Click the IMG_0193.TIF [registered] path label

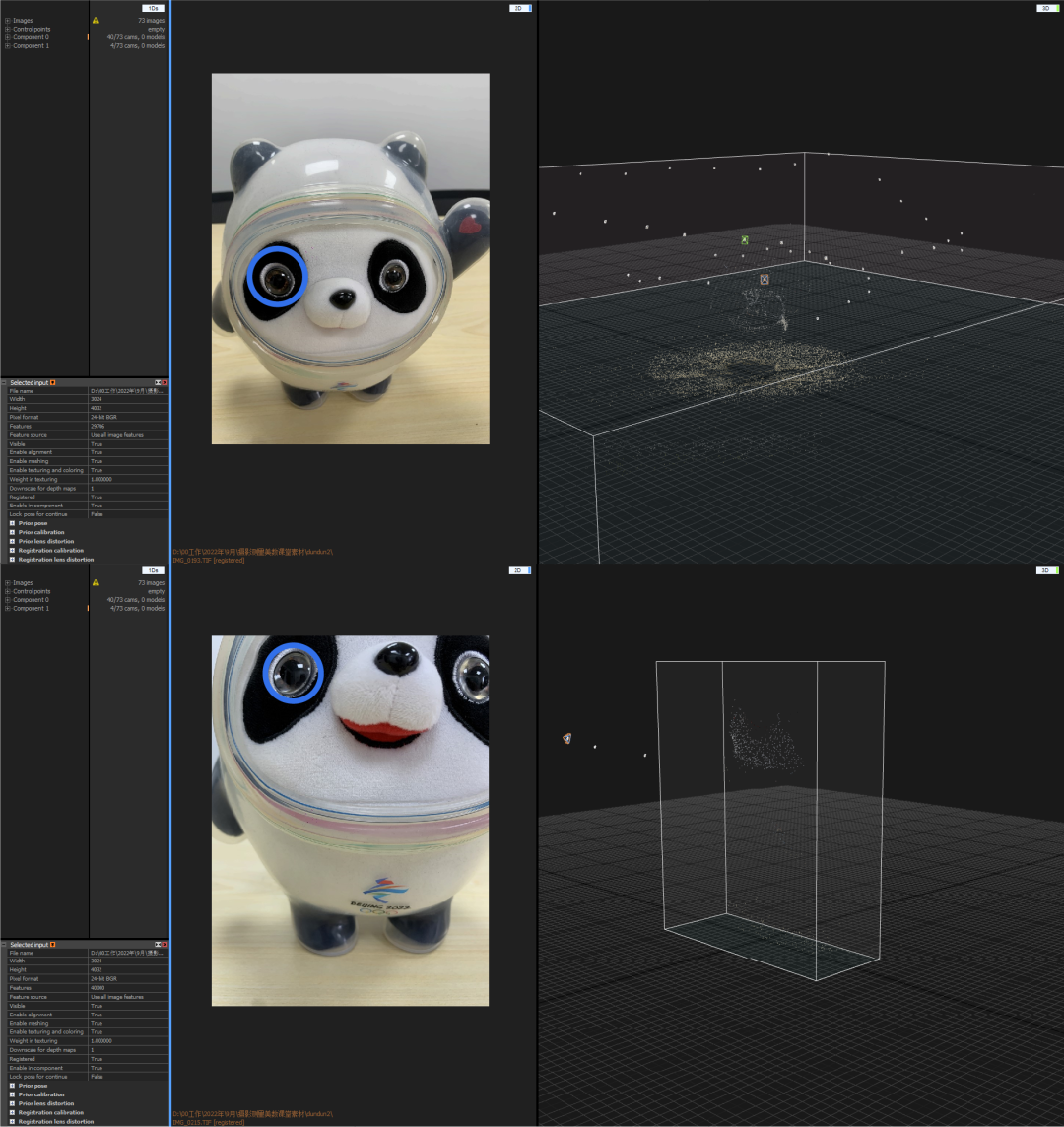209,560
